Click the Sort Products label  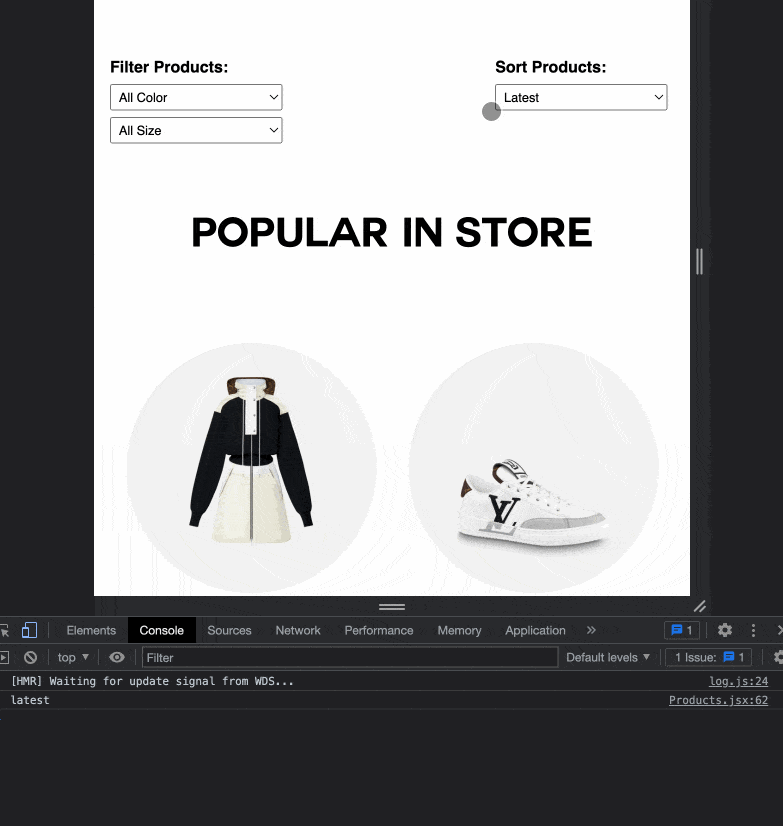point(551,67)
